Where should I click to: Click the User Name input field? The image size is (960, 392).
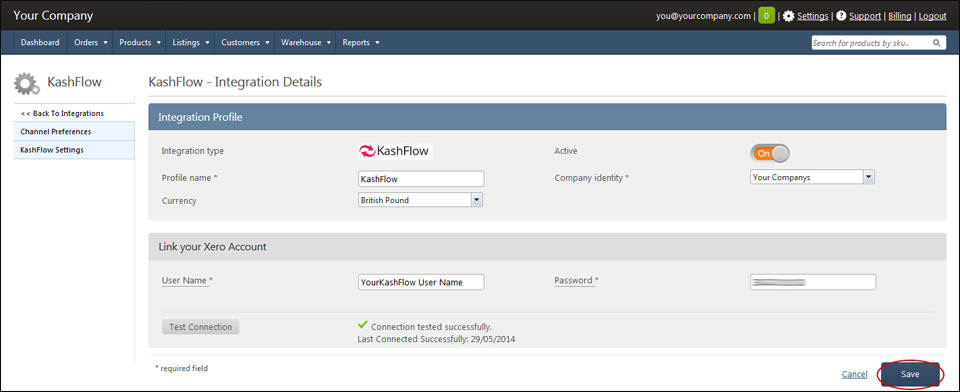tap(421, 282)
